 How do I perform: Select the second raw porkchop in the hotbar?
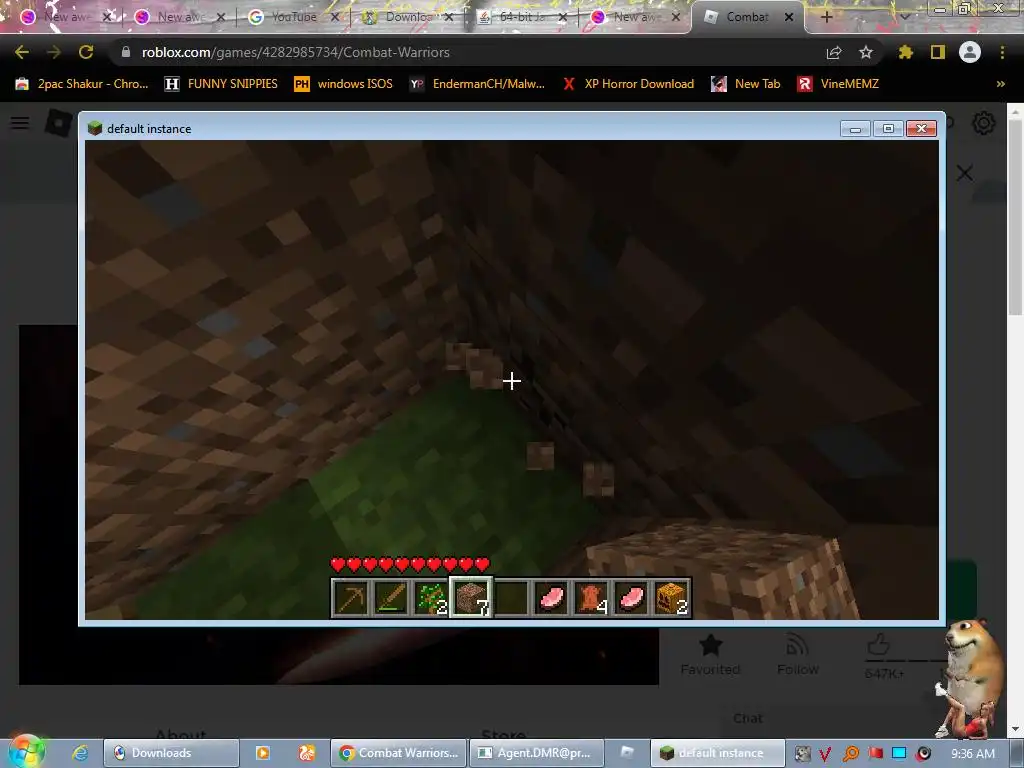click(x=631, y=598)
